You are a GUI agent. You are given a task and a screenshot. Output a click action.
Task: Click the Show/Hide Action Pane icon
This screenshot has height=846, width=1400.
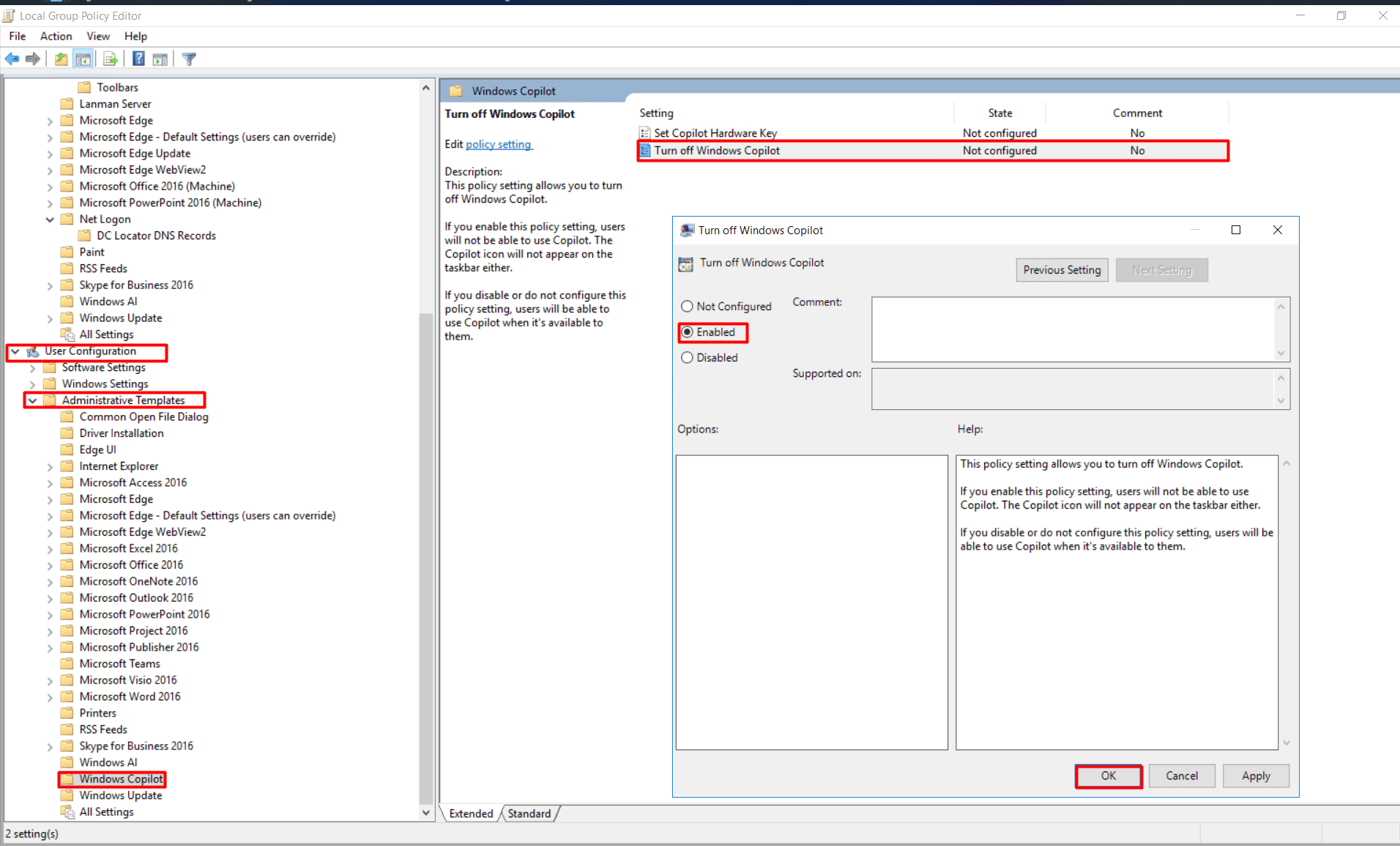(160, 59)
